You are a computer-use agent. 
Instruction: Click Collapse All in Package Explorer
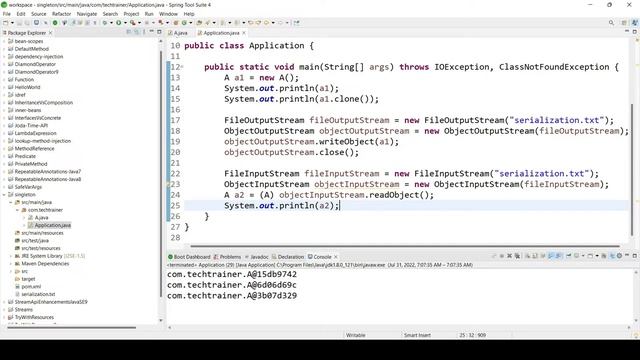[129, 32]
